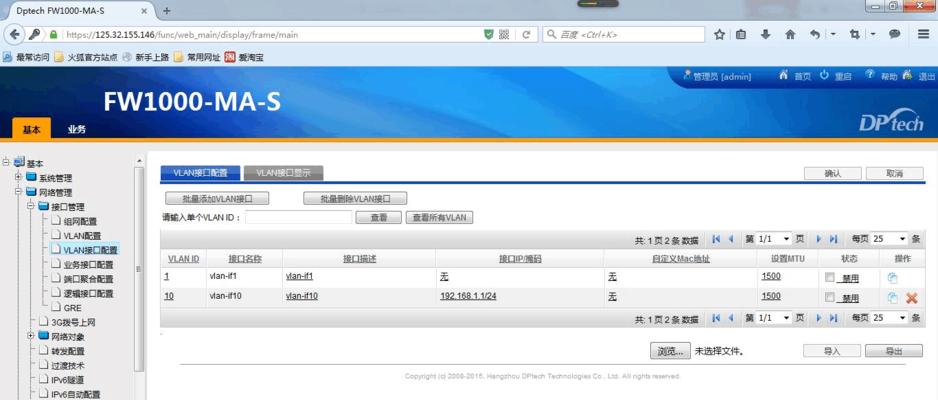Click the single VLAN ID input field
The height and width of the screenshot is (400, 938).
pos(299,218)
